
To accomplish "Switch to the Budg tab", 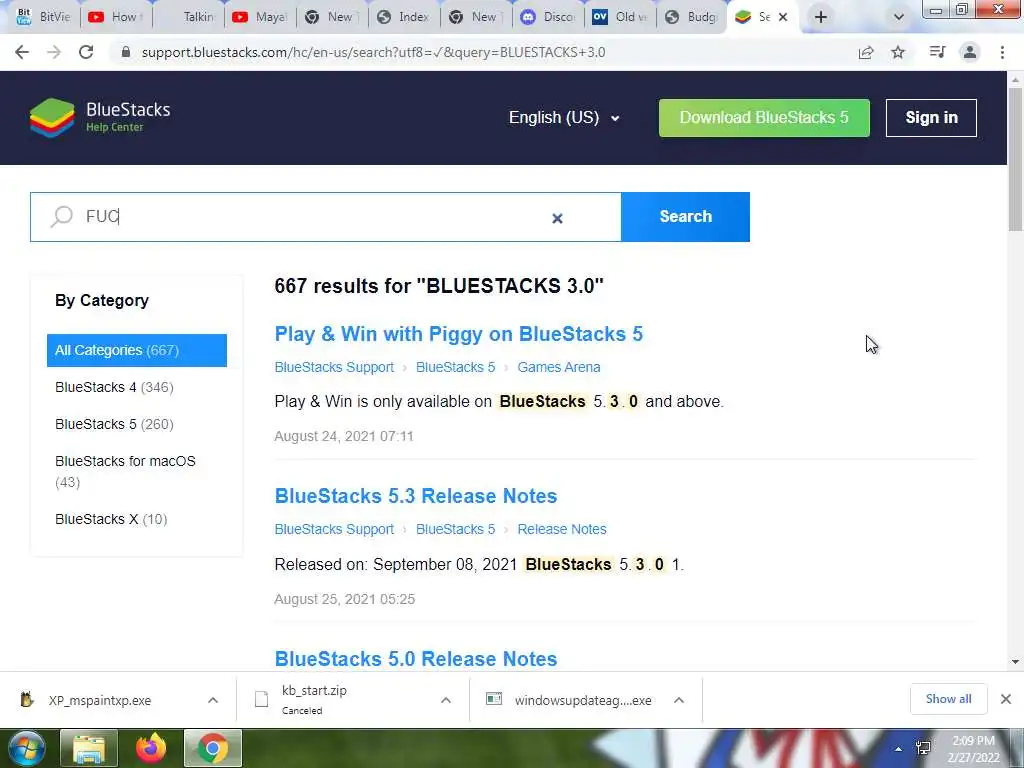I will pos(691,17).
